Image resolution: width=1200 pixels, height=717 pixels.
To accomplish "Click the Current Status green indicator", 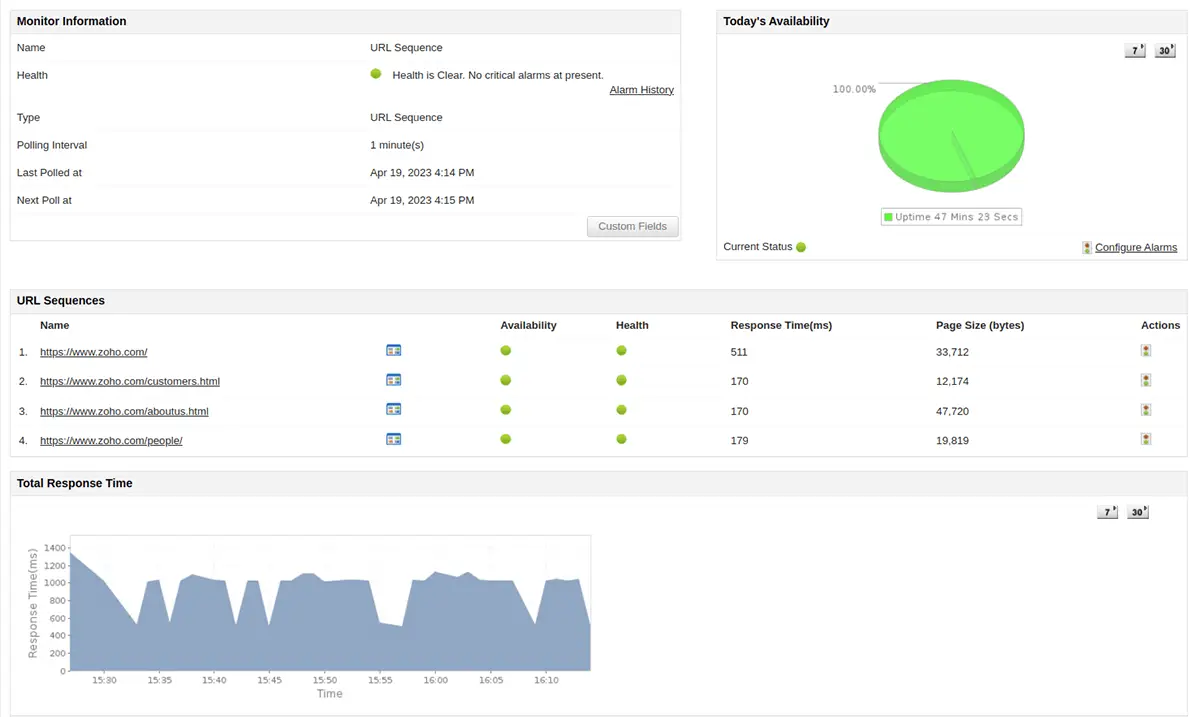I will coord(802,247).
